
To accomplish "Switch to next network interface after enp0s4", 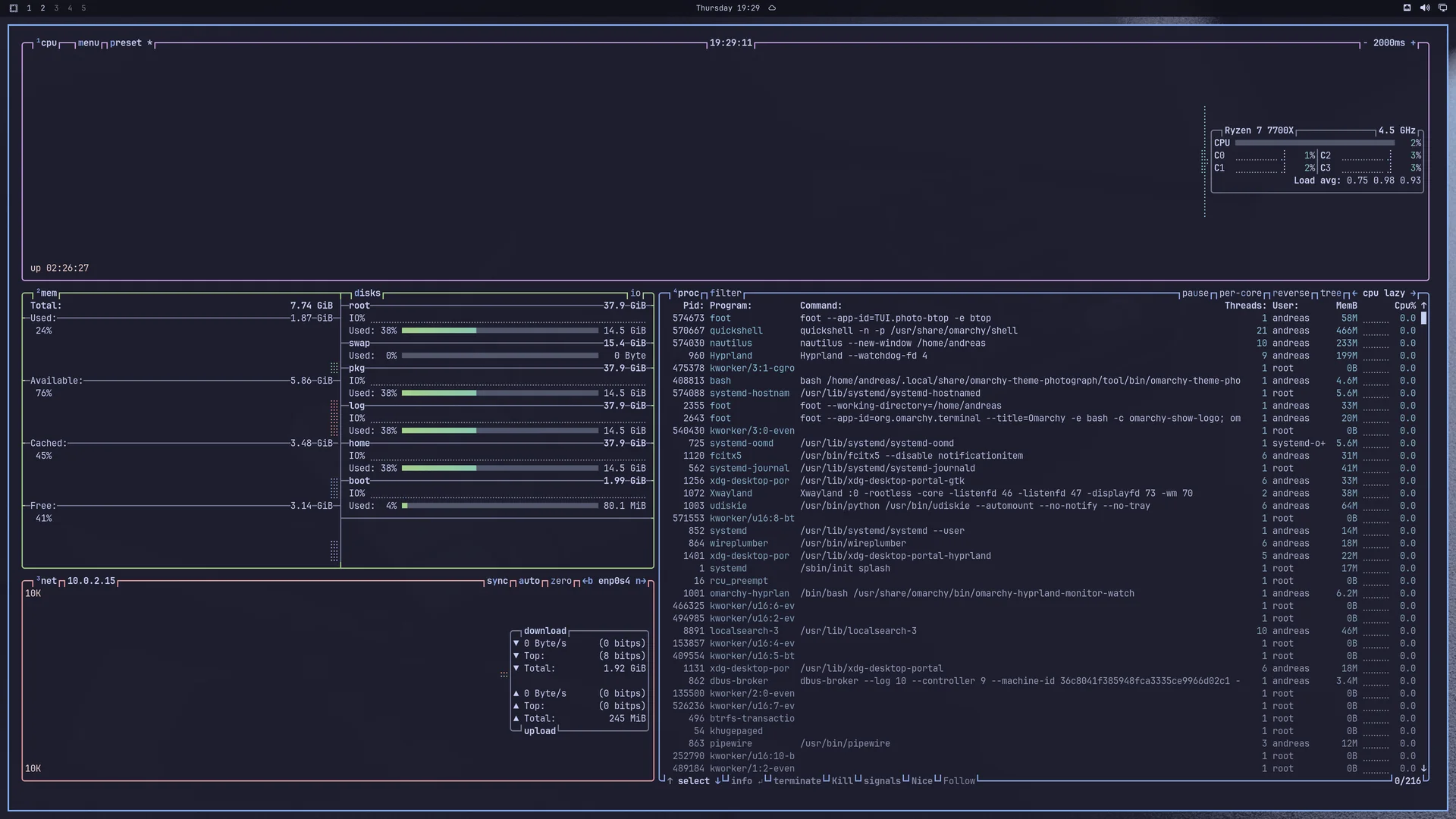I will [641, 582].
